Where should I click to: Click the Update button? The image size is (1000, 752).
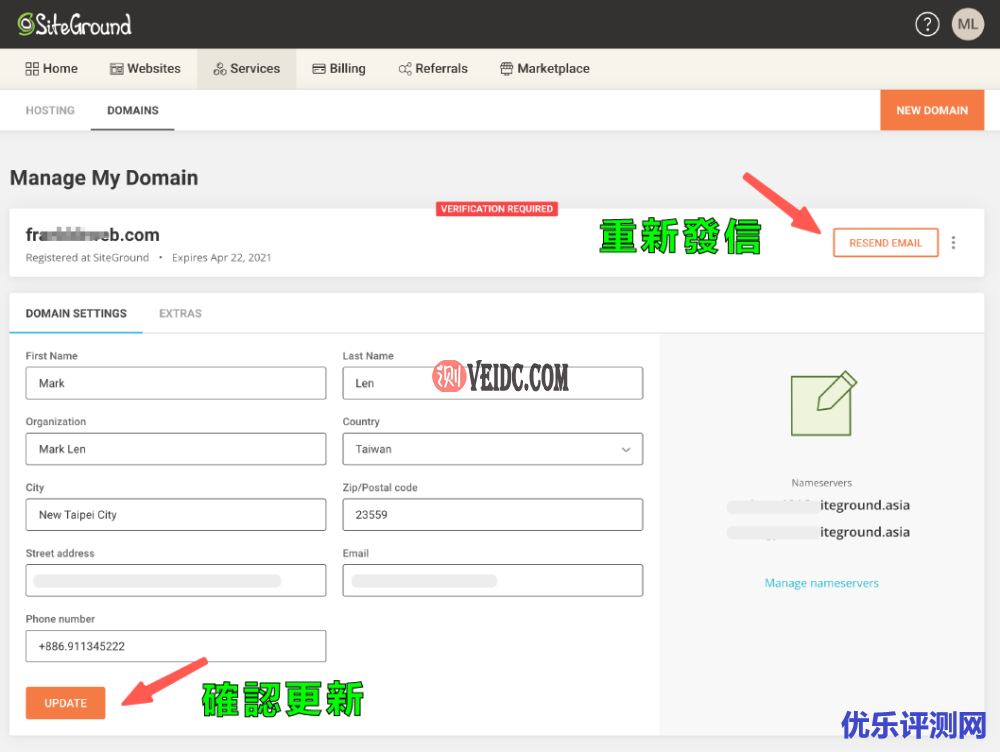[65, 702]
